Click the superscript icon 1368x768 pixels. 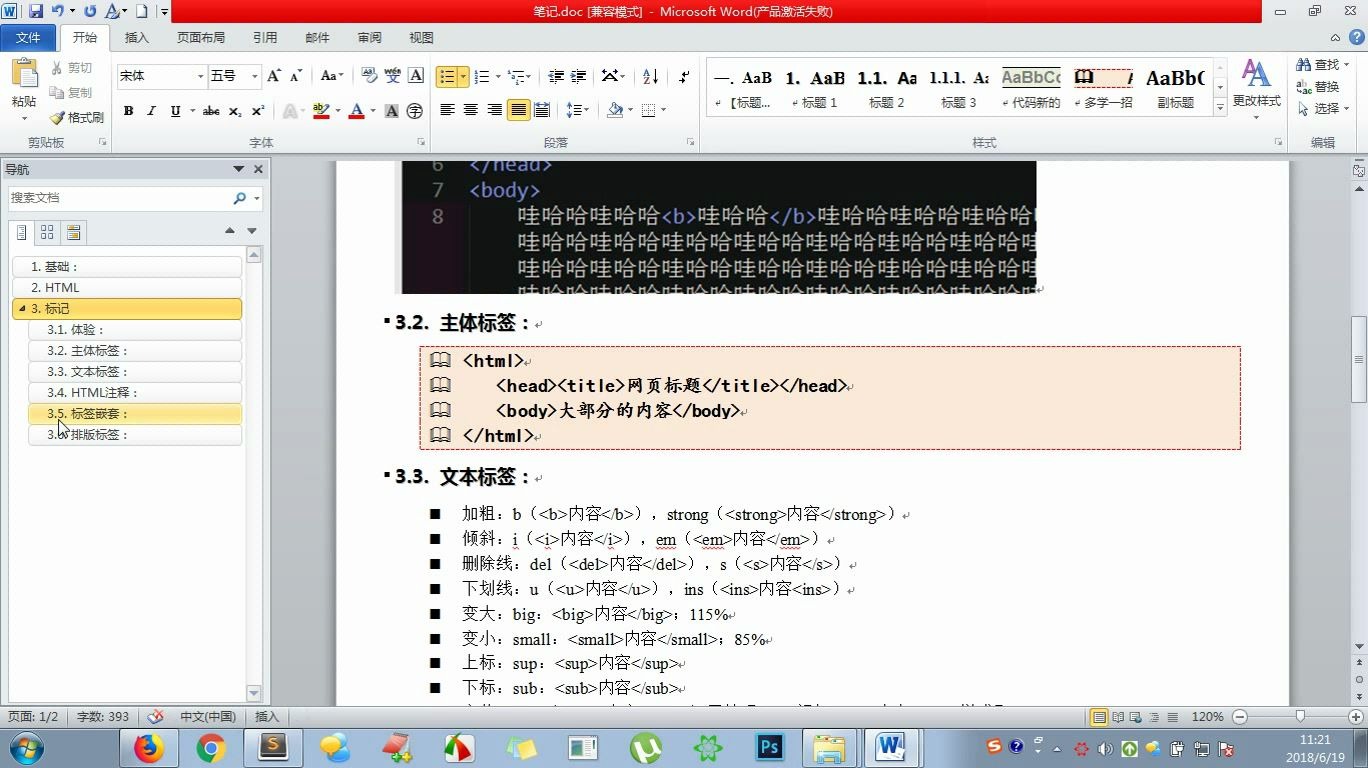pos(256,111)
